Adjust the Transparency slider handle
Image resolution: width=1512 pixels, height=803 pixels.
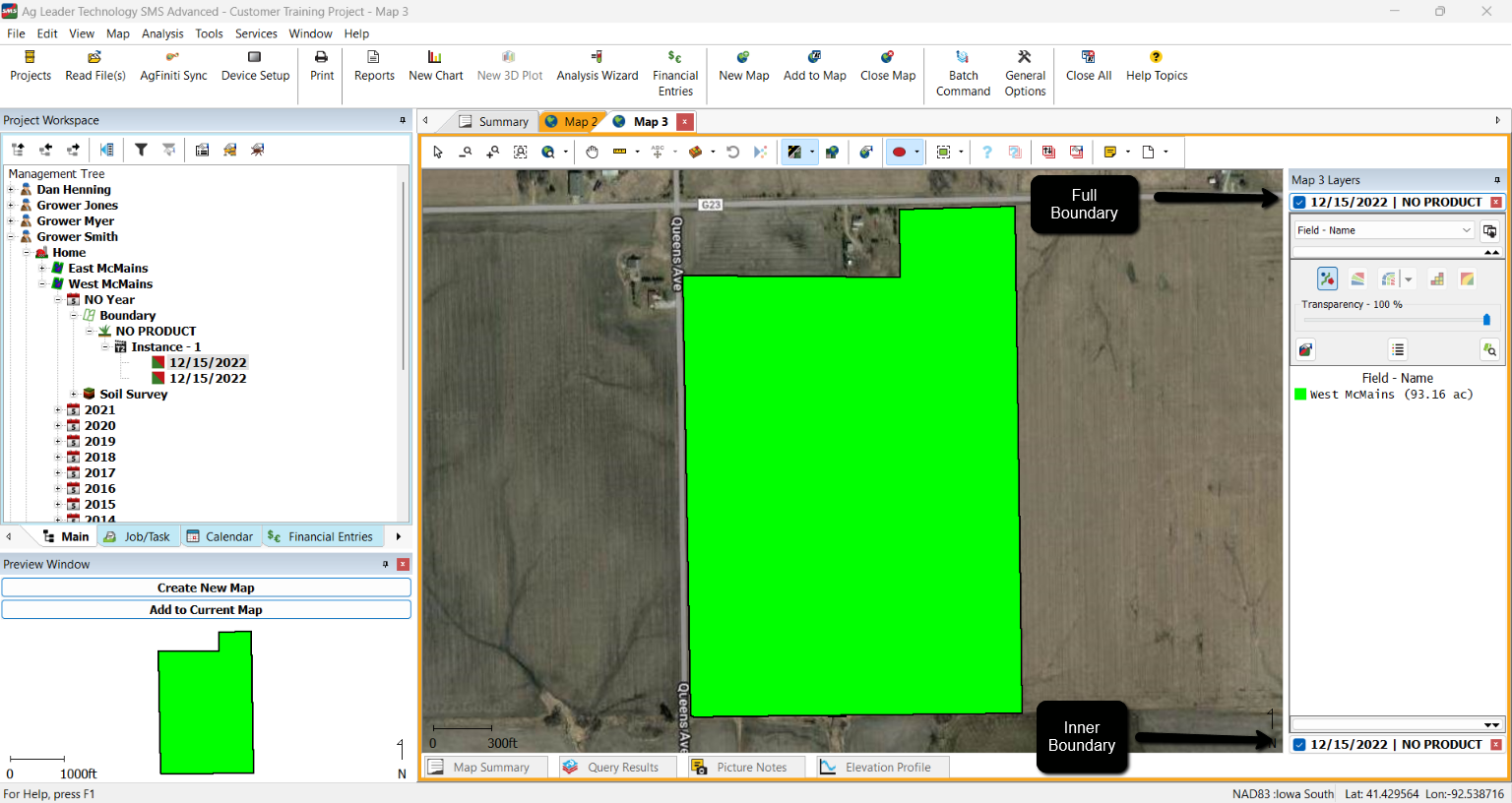coord(1485,319)
